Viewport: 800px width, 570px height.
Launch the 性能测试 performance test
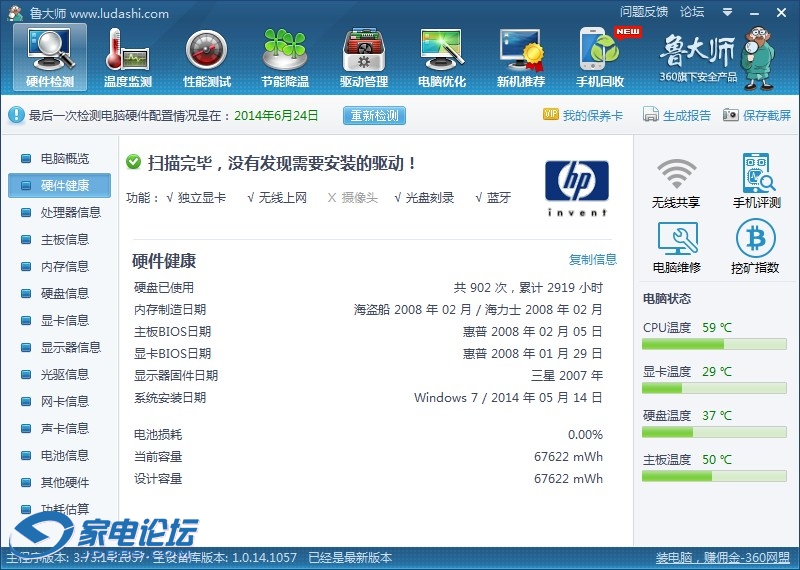pos(207,58)
